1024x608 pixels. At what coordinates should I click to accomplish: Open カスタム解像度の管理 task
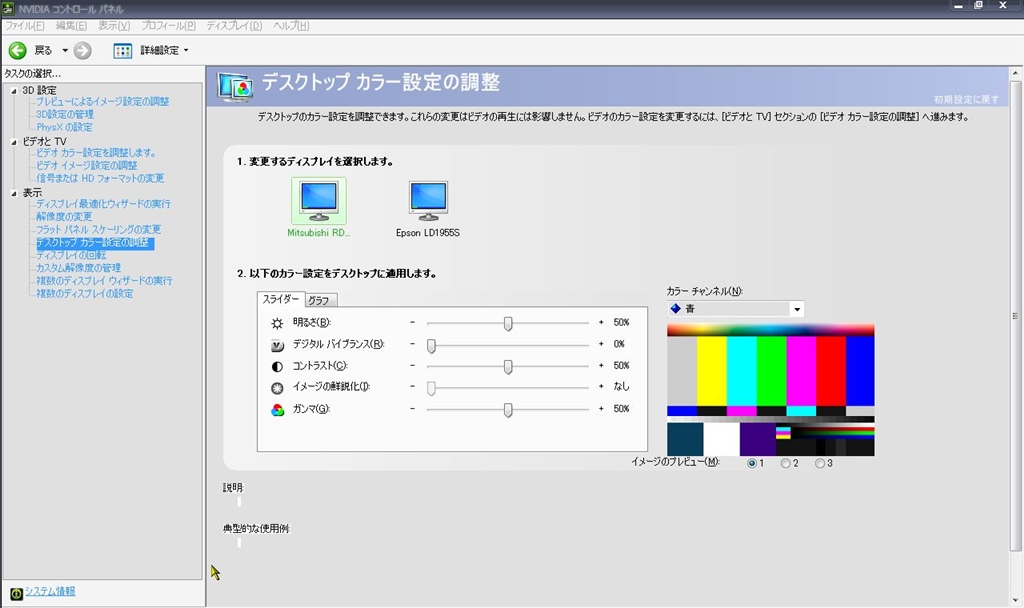coord(78,268)
